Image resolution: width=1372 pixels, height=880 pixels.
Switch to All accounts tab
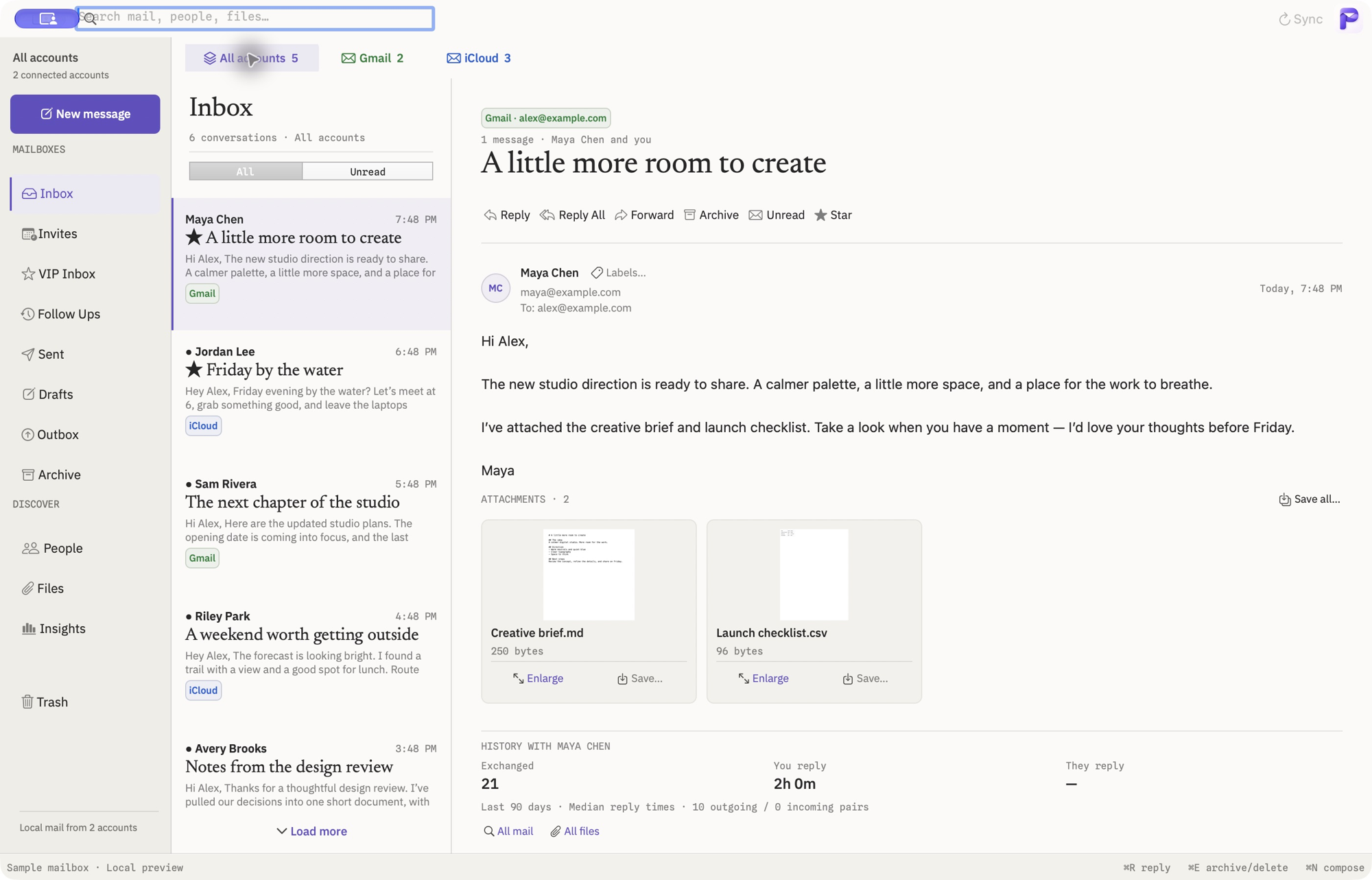[252, 58]
